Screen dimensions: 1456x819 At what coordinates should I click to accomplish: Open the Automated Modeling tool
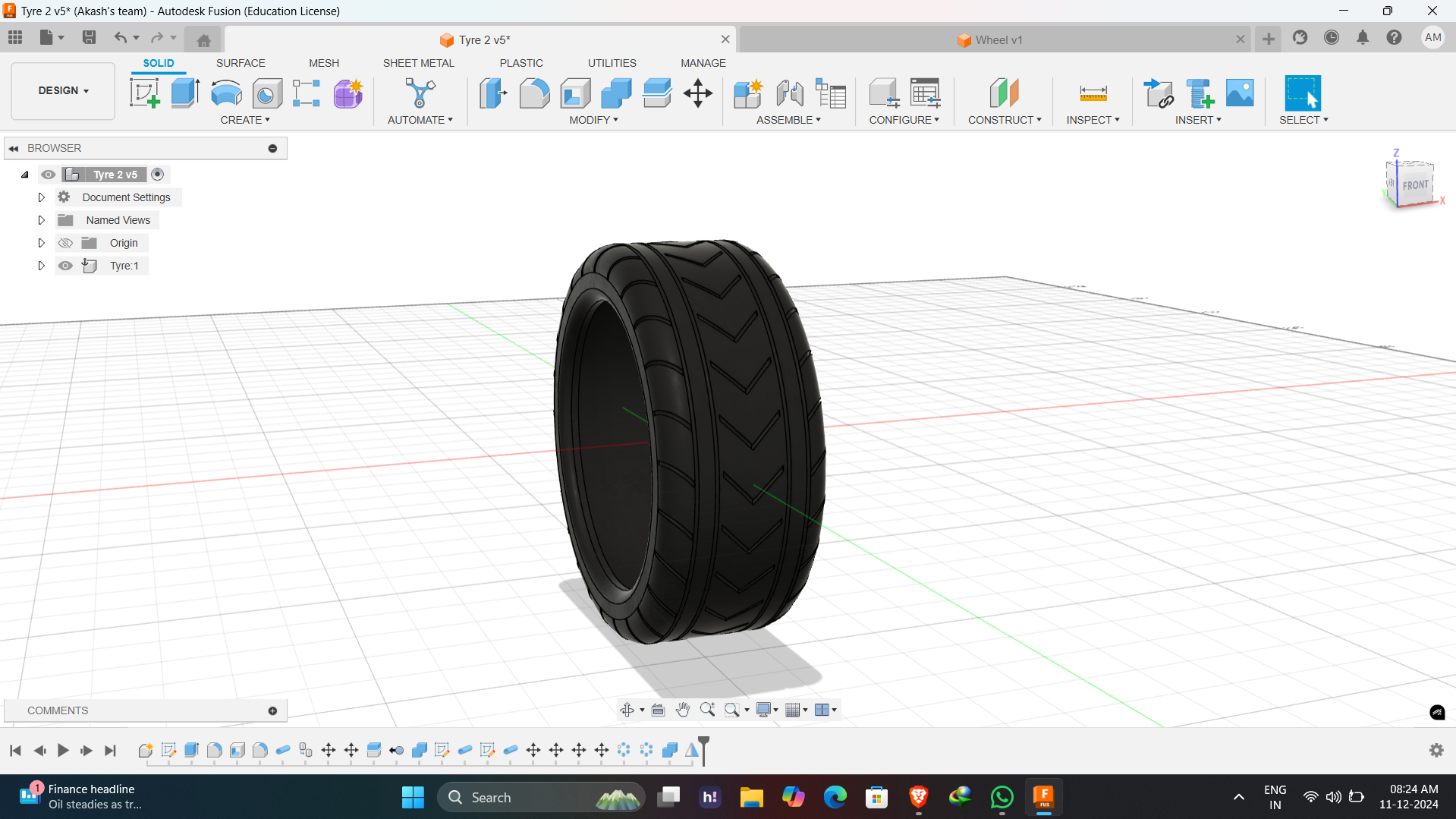point(420,93)
